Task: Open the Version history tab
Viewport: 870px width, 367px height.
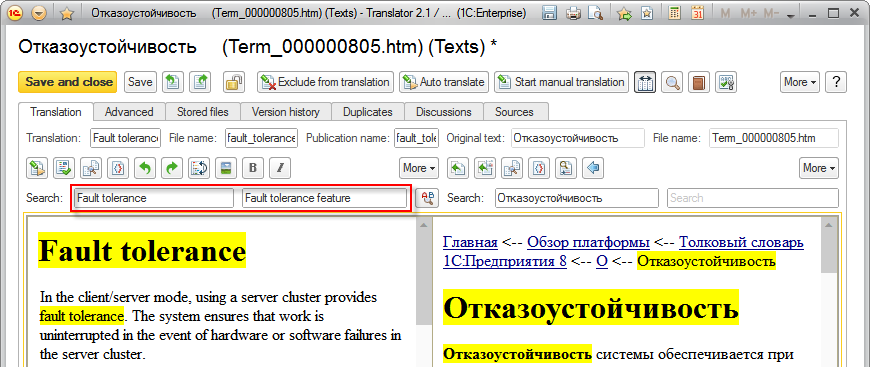Action: (x=286, y=112)
